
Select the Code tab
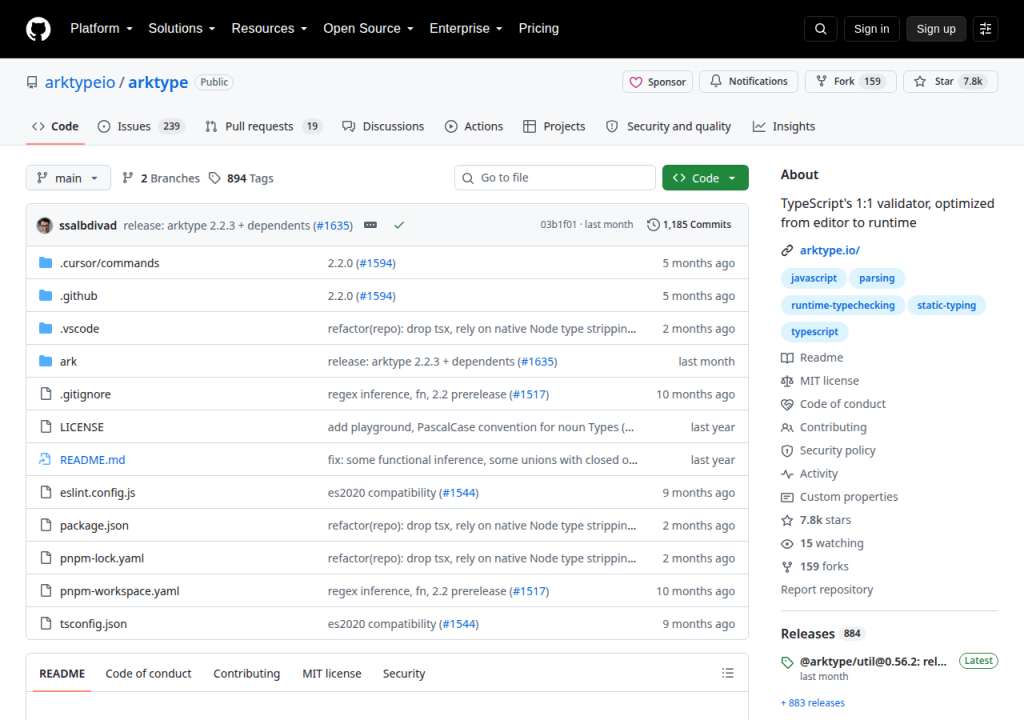56,126
